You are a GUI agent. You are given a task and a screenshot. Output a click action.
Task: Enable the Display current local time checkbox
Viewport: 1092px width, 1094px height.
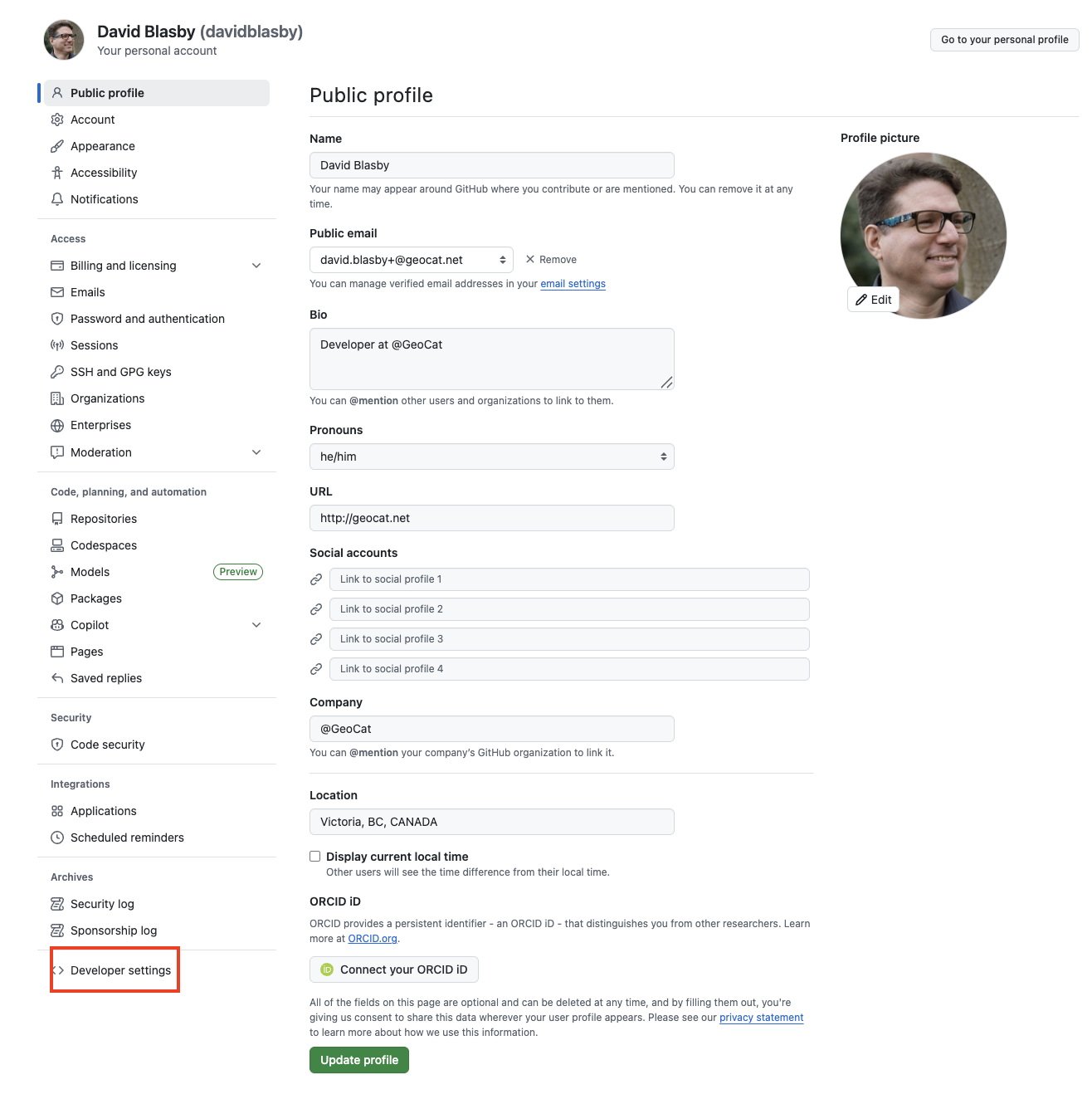[314, 856]
